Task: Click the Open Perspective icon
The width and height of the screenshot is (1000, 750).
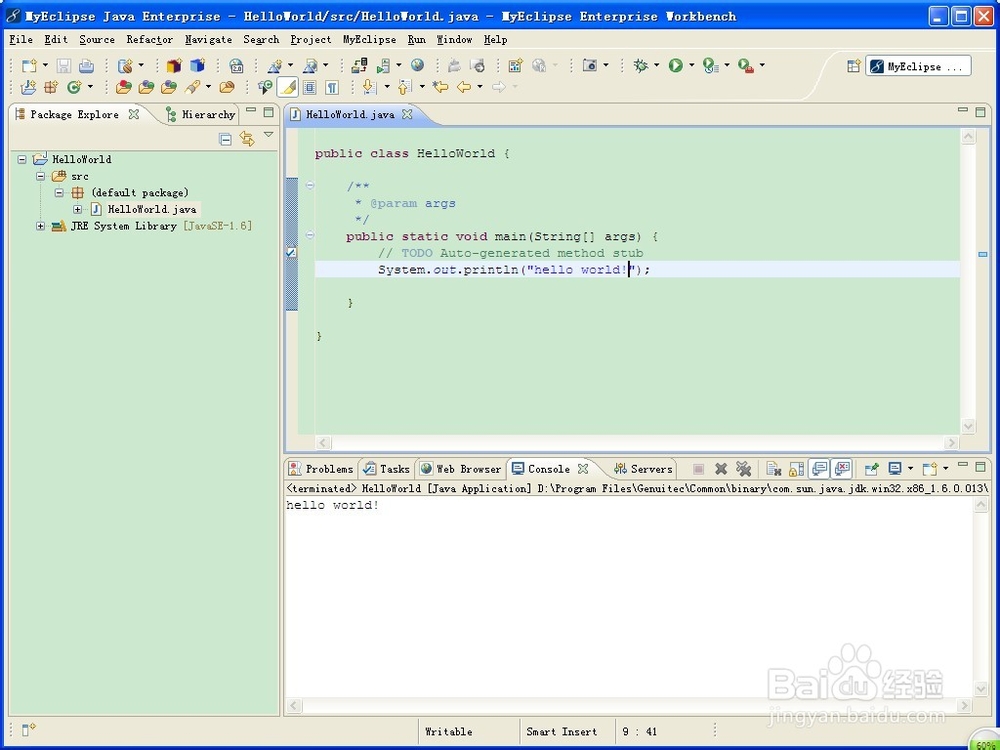Action: pyautogui.click(x=854, y=66)
